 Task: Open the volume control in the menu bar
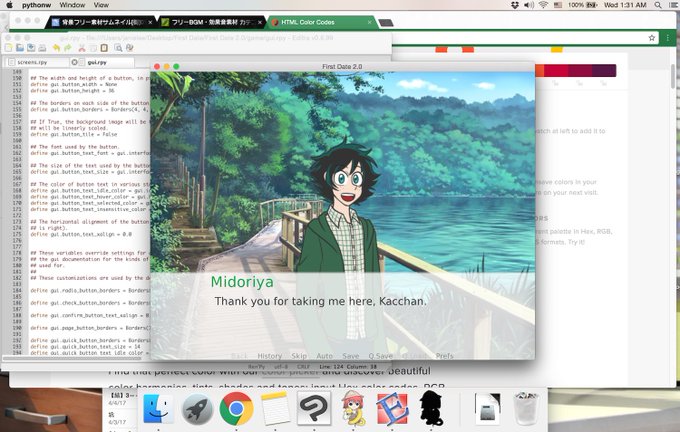[x=529, y=5]
